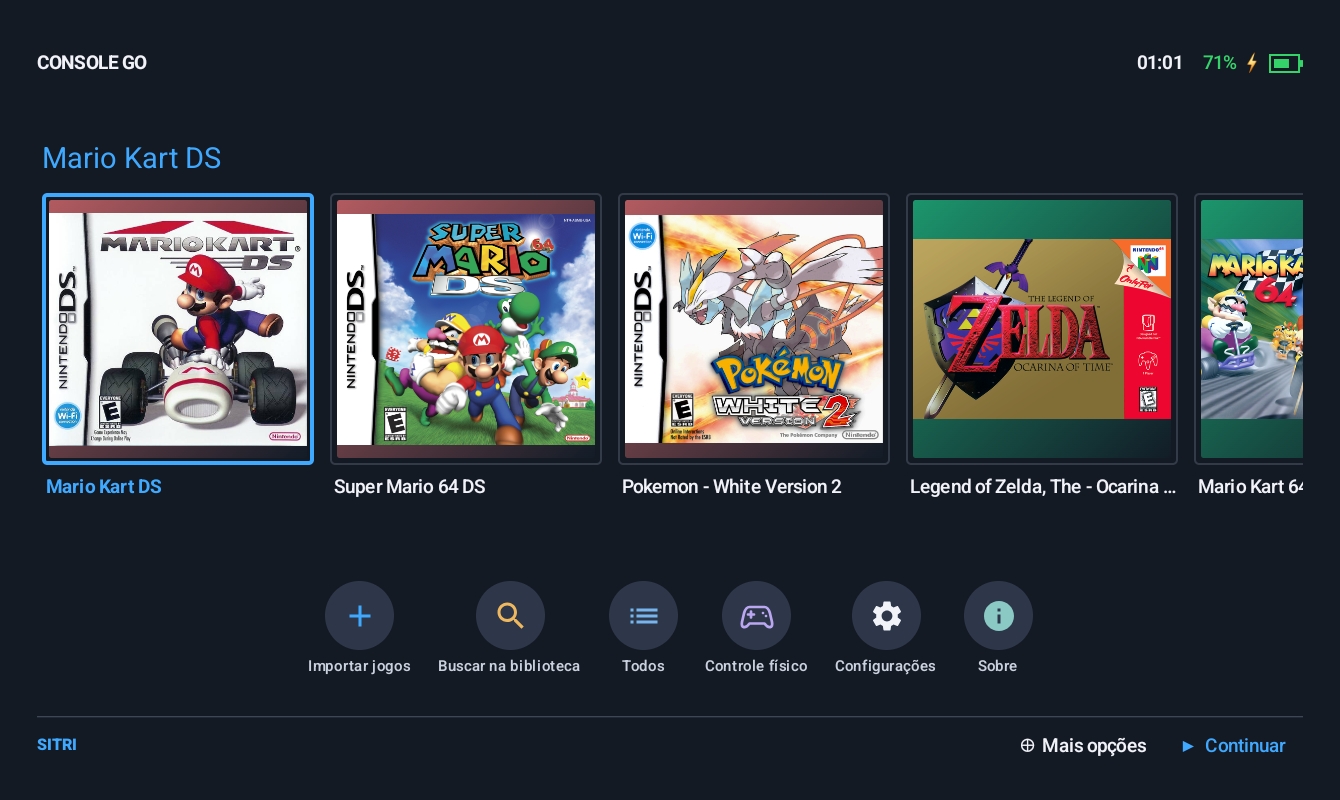Open Mais opções

(1083, 746)
